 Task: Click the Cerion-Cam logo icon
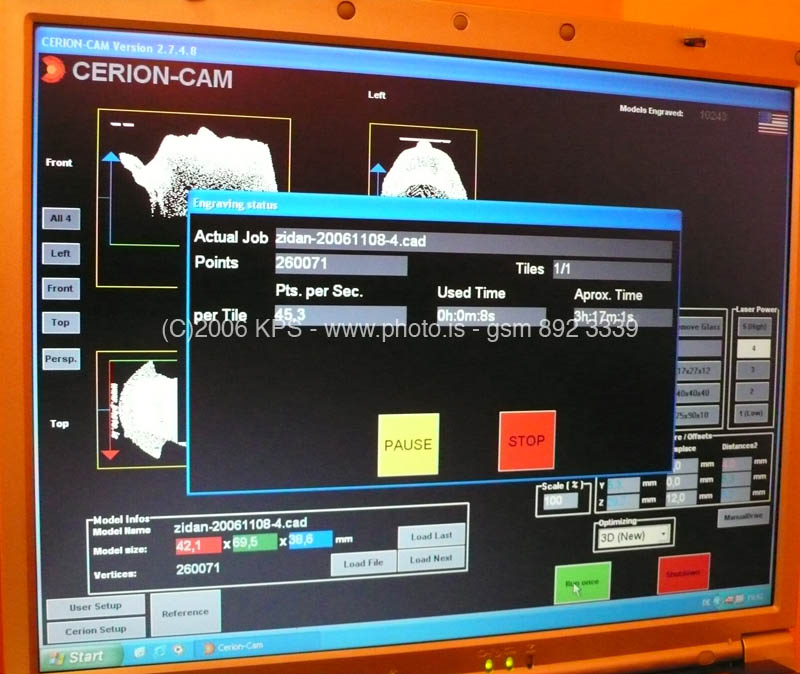tap(53, 69)
